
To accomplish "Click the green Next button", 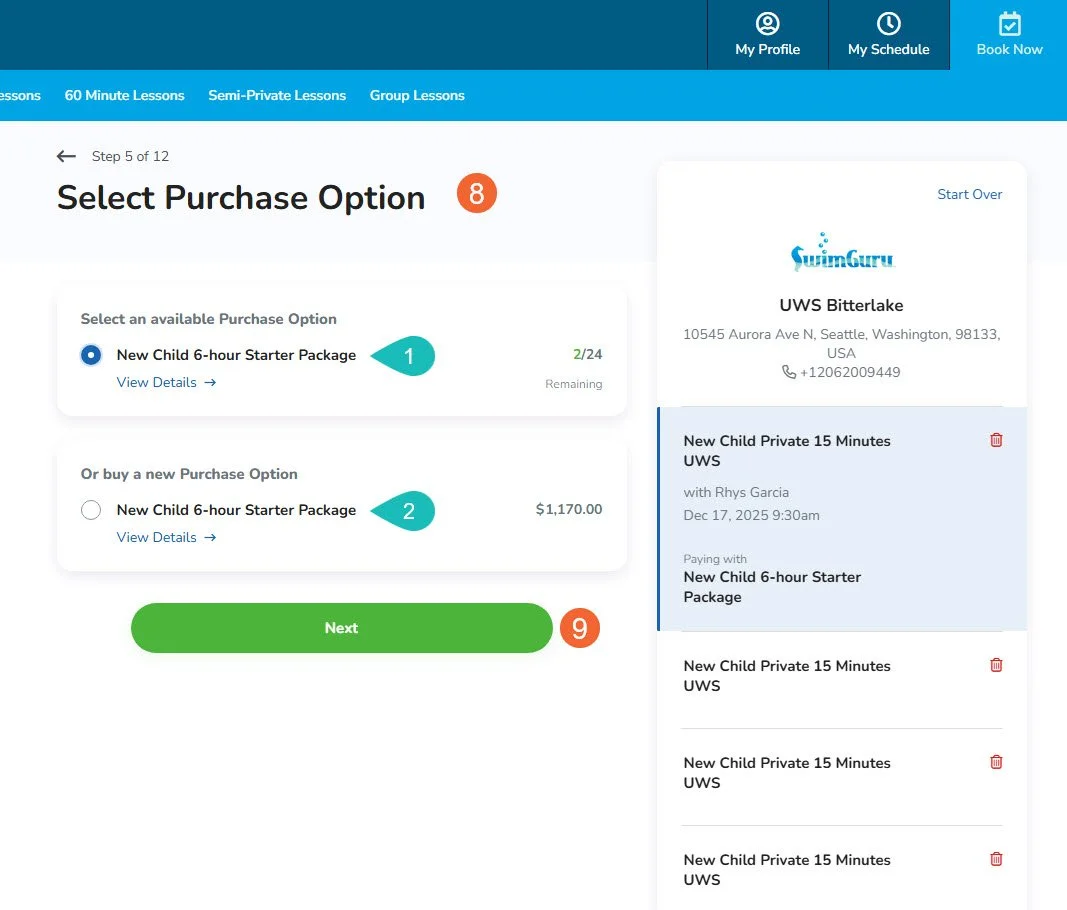I will click(x=341, y=628).
